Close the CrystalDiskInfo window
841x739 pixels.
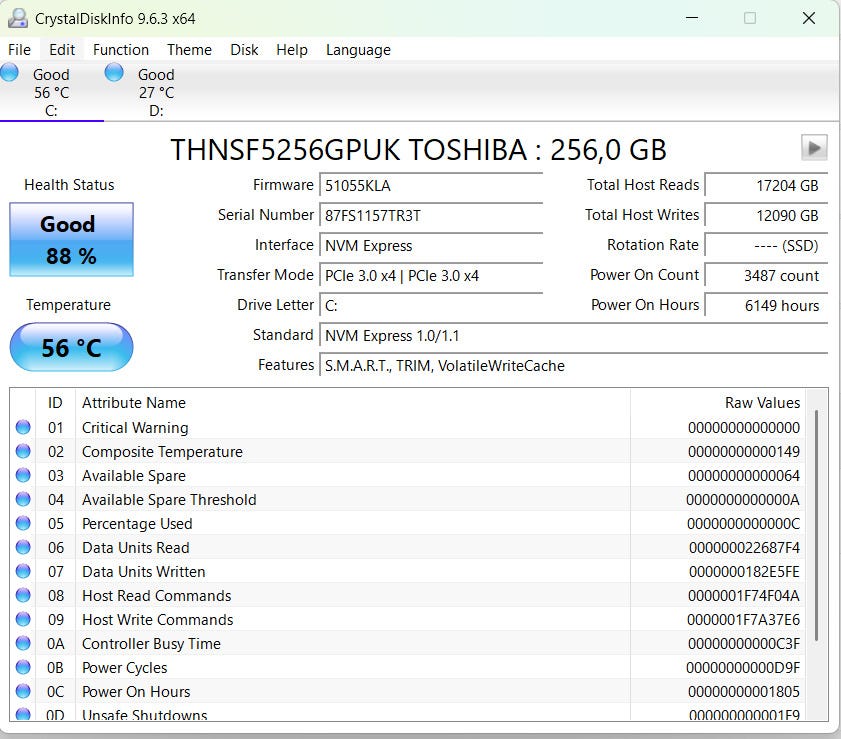pyautogui.click(x=809, y=18)
